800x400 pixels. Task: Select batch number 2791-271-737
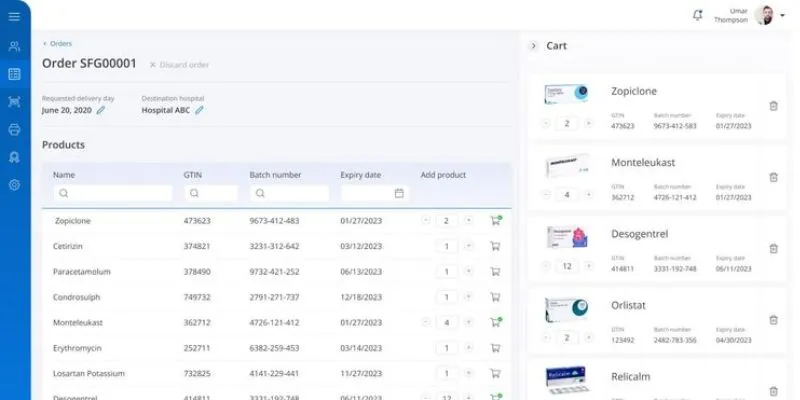pyautogui.click(x=274, y=297)
